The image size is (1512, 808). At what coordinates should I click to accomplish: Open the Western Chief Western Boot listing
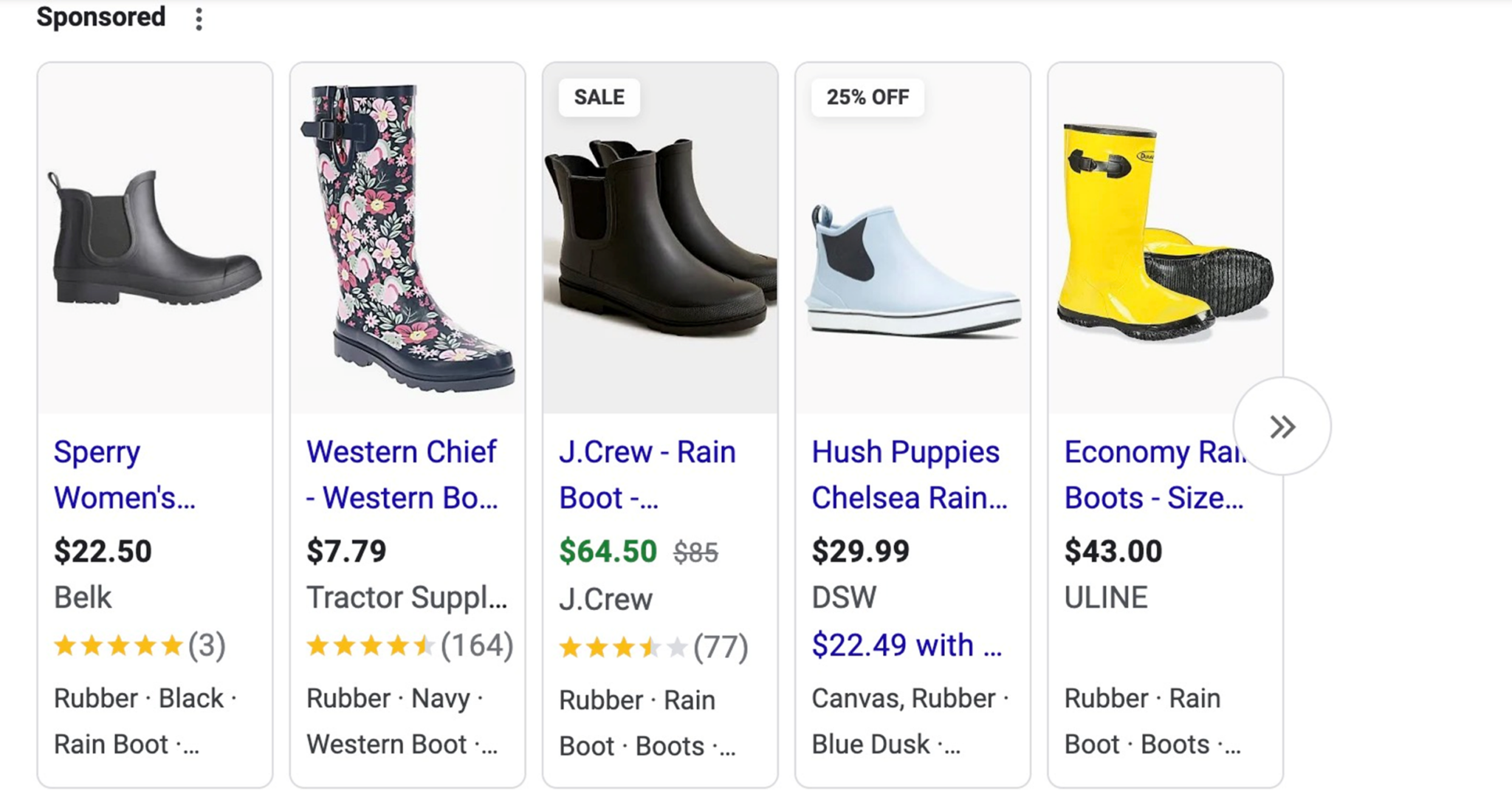pos(402,474)
